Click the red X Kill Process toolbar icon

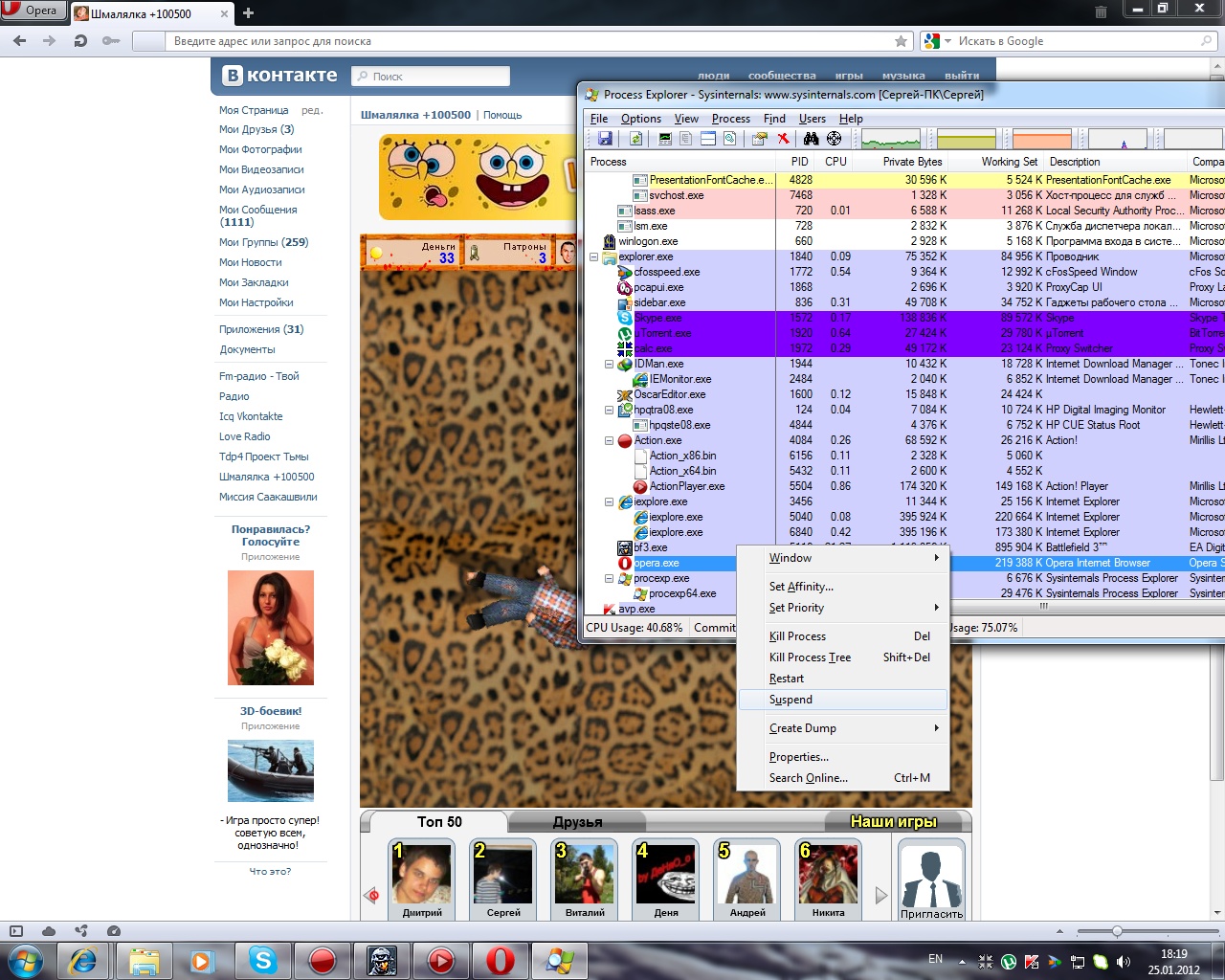(783, 139)
